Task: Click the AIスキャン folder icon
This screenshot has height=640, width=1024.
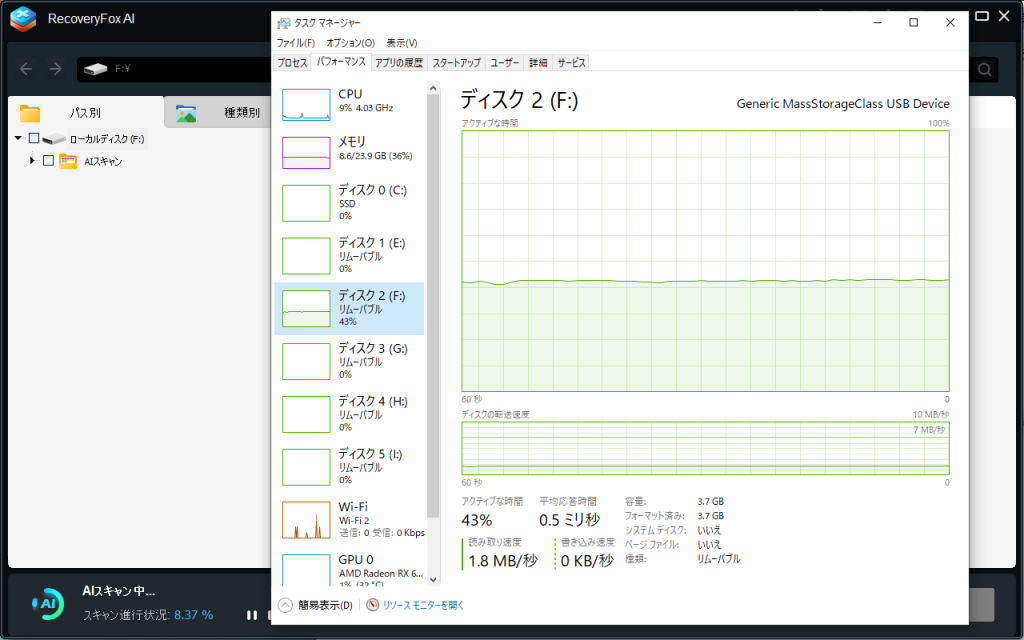Action: (68, 161)
